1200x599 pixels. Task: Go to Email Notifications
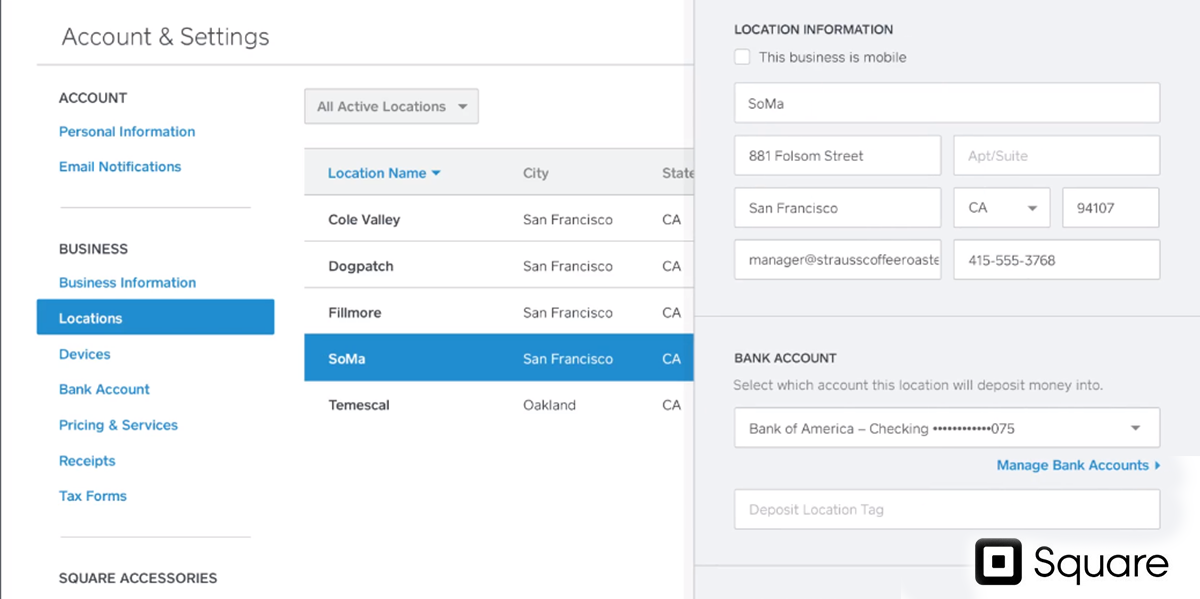pyautogui.click(x=120, y=167)
